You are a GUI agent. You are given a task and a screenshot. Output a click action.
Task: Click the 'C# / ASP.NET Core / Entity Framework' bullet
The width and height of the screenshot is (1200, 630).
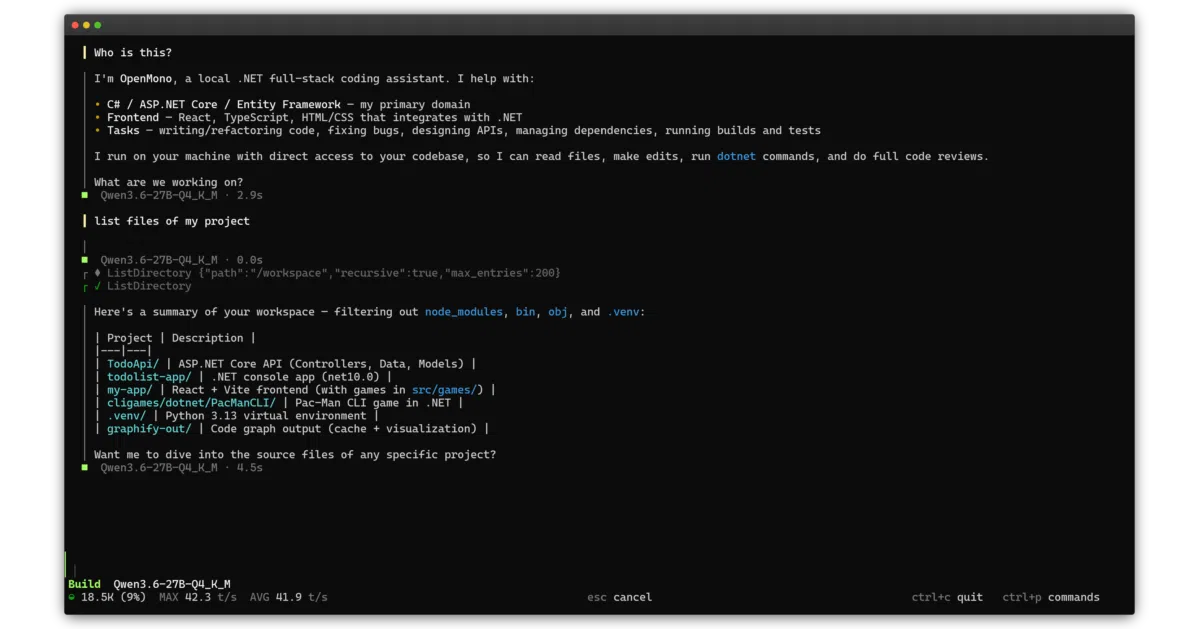[282, 104]
